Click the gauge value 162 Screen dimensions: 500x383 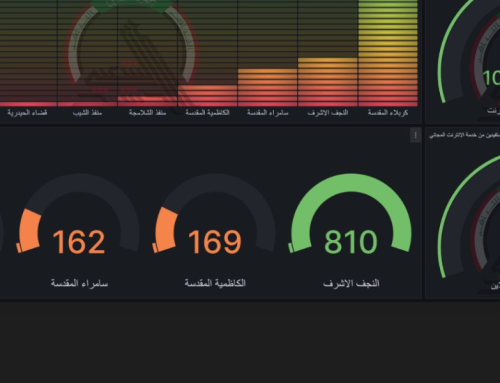coord(79,242)
